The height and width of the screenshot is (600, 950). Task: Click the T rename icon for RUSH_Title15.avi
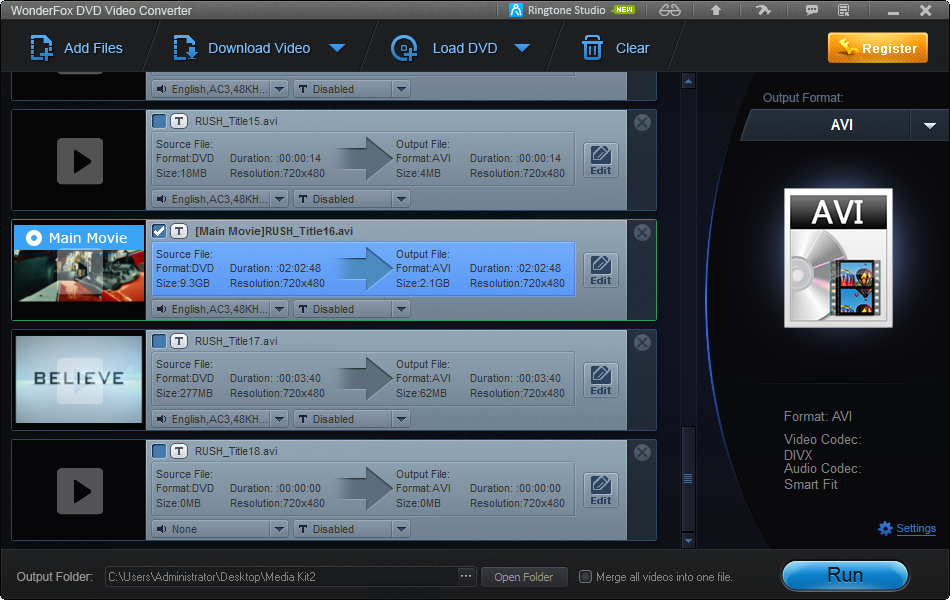[179, 121]
